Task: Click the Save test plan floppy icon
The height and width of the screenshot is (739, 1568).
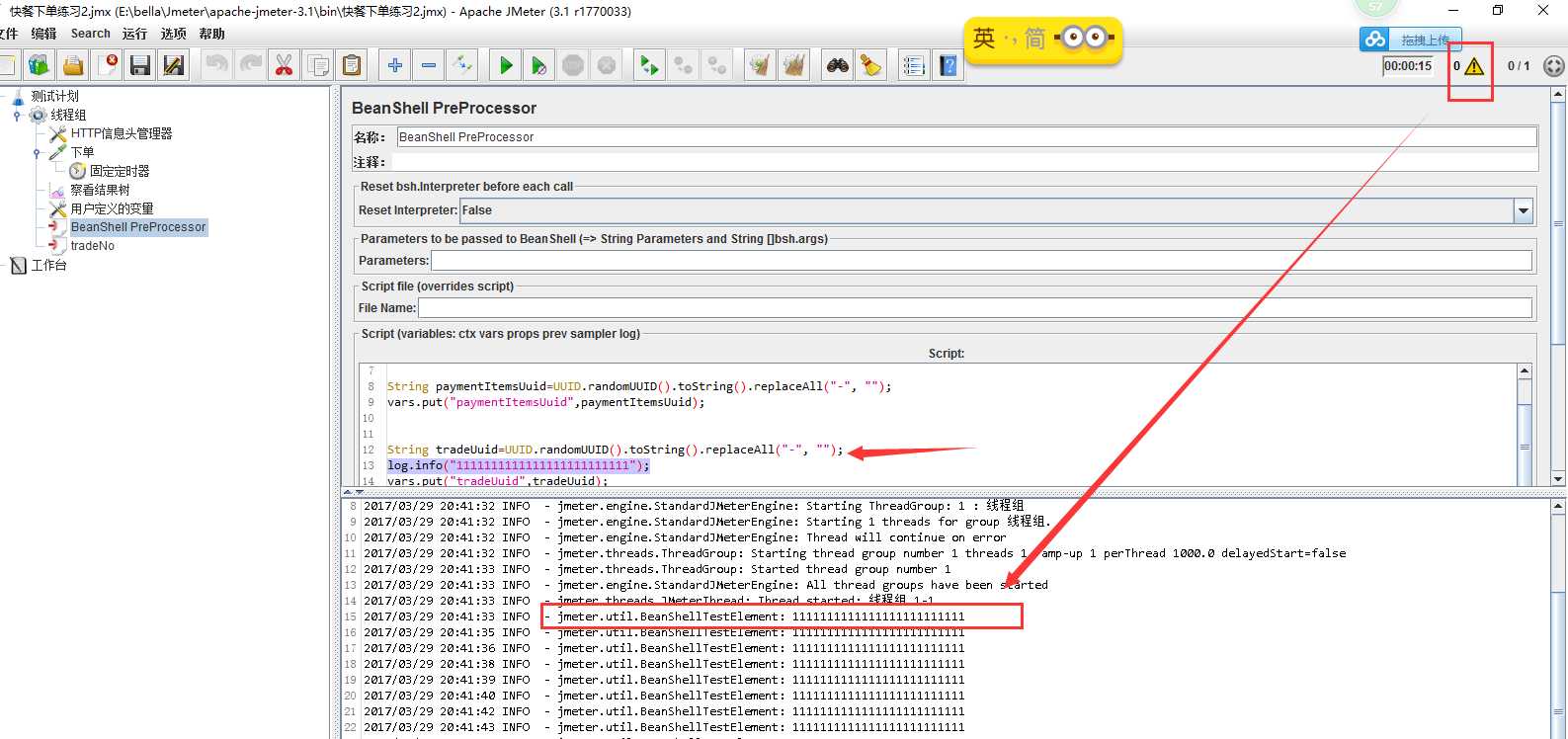Action: (140, 66)
